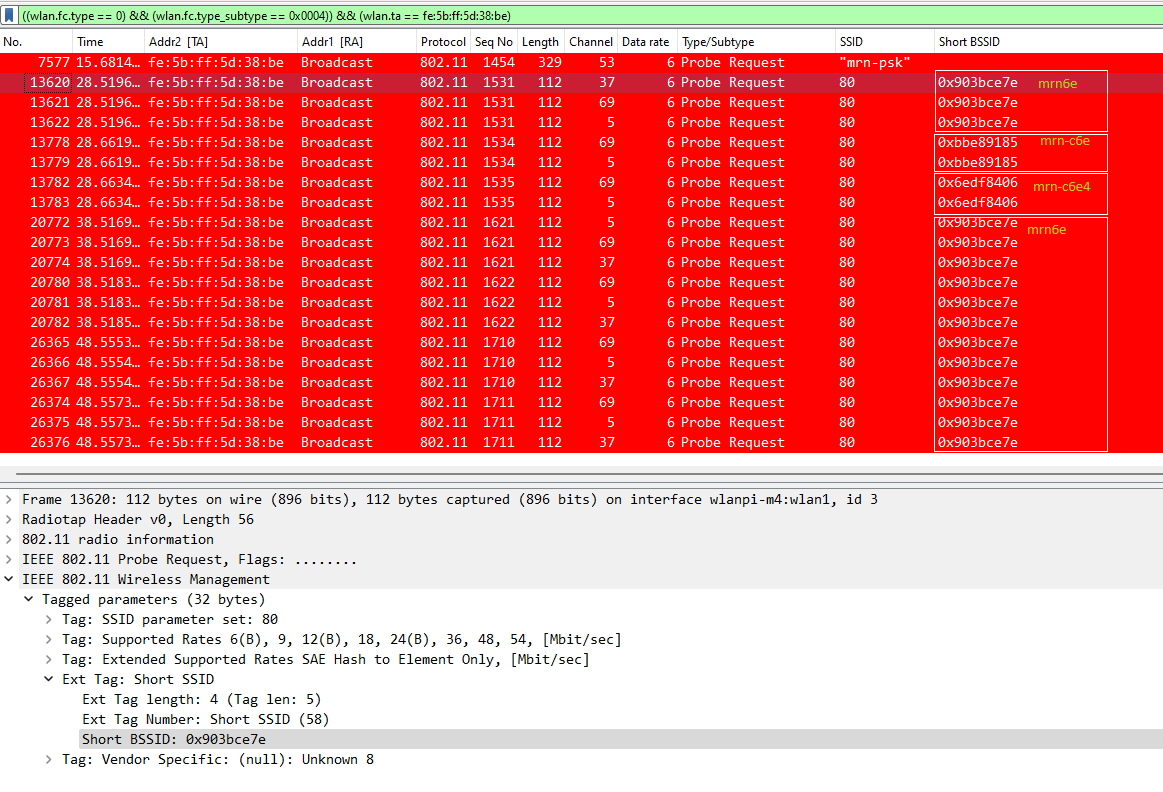
Task: Expand the SSID parameter set tag
Action: tap(50, 619)
